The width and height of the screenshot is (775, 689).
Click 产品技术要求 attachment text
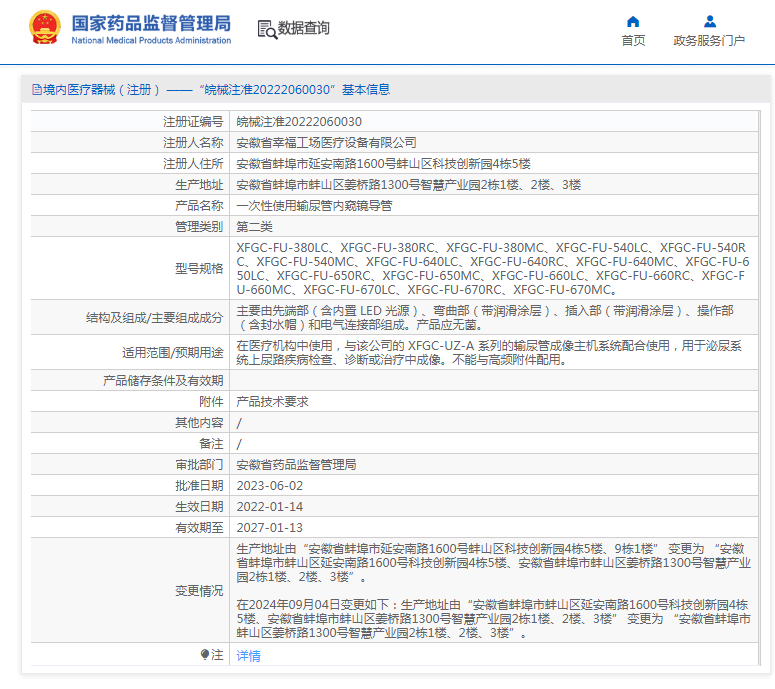pos(272,402)
